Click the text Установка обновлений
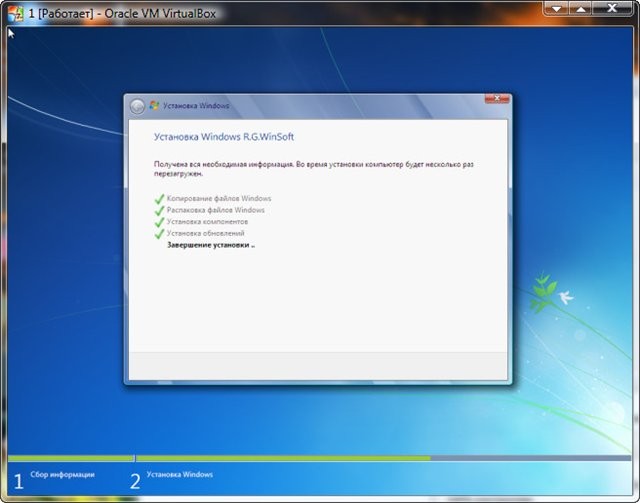640x503 pixels. click(206, 233)
